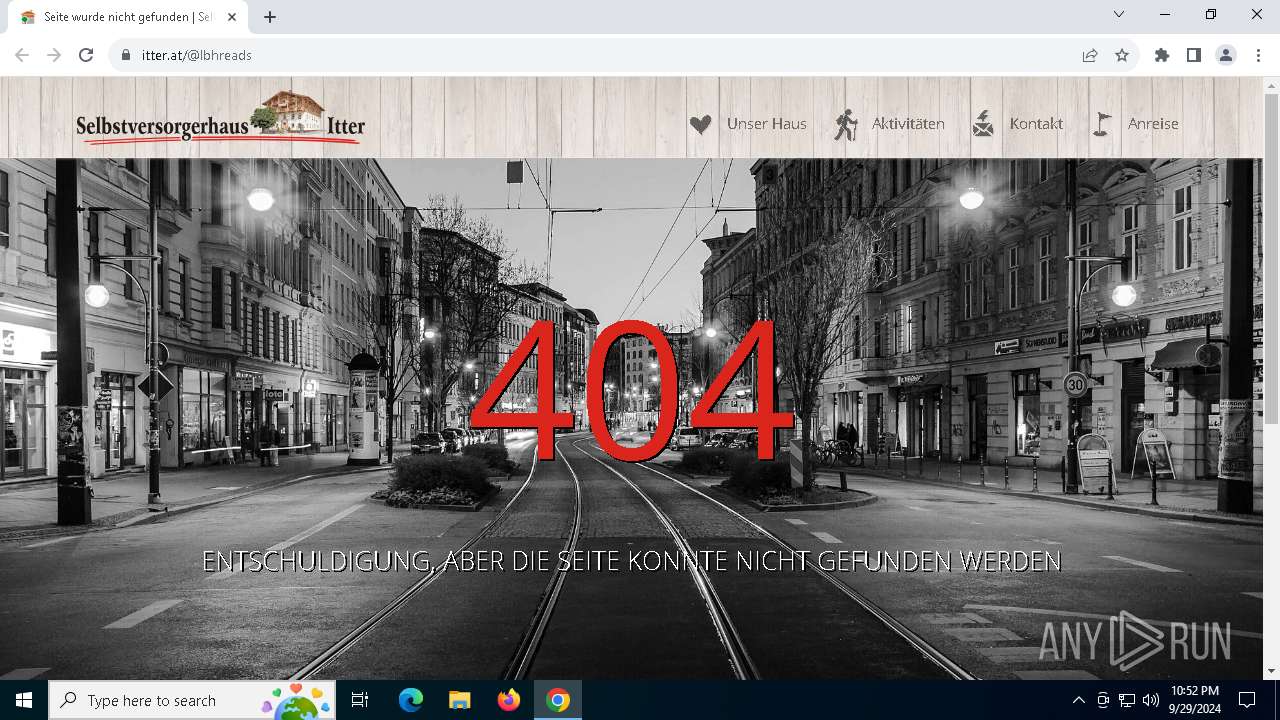Image resolution: width=1280 pixels, height=720 pixels.
Task: Launch Microsoft Edge from the taskbar
Action: click(x=410, y=700)
